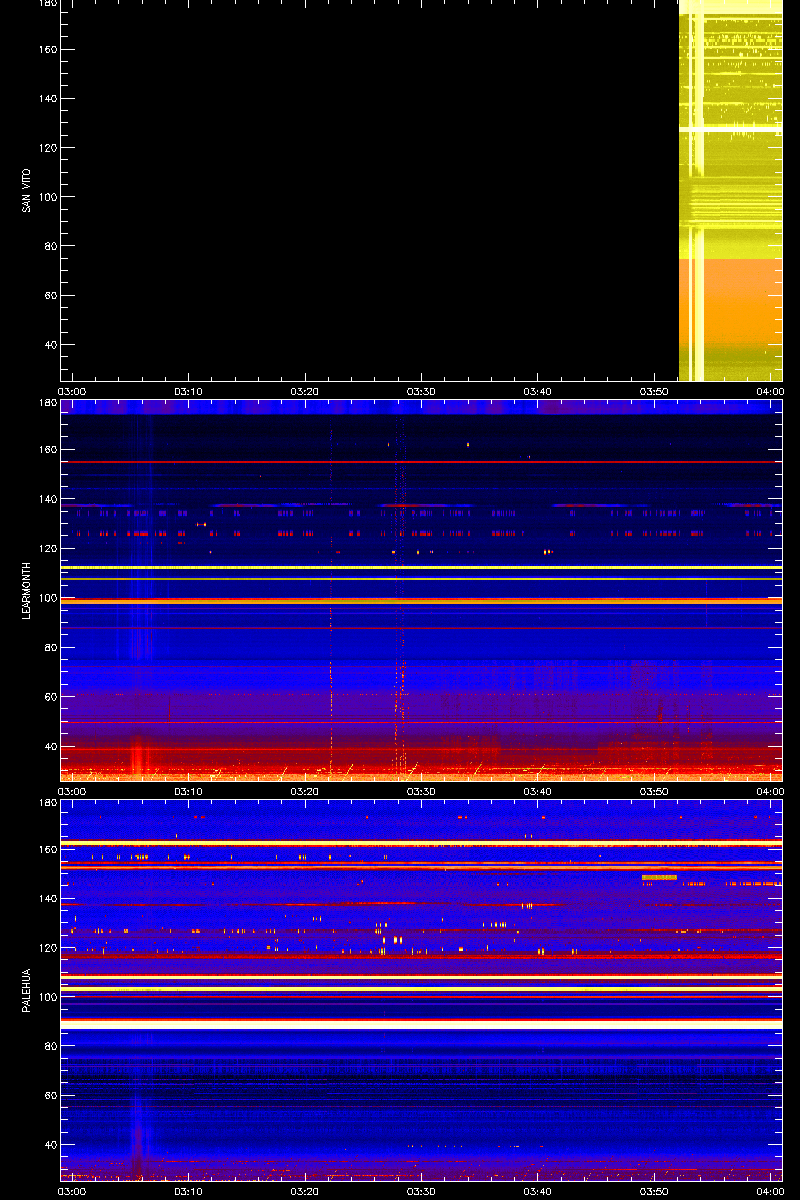Click the orange data block in the San Vito spectrogram
This screenshot has width=800, height=1200.
click(x=730, y=303)
